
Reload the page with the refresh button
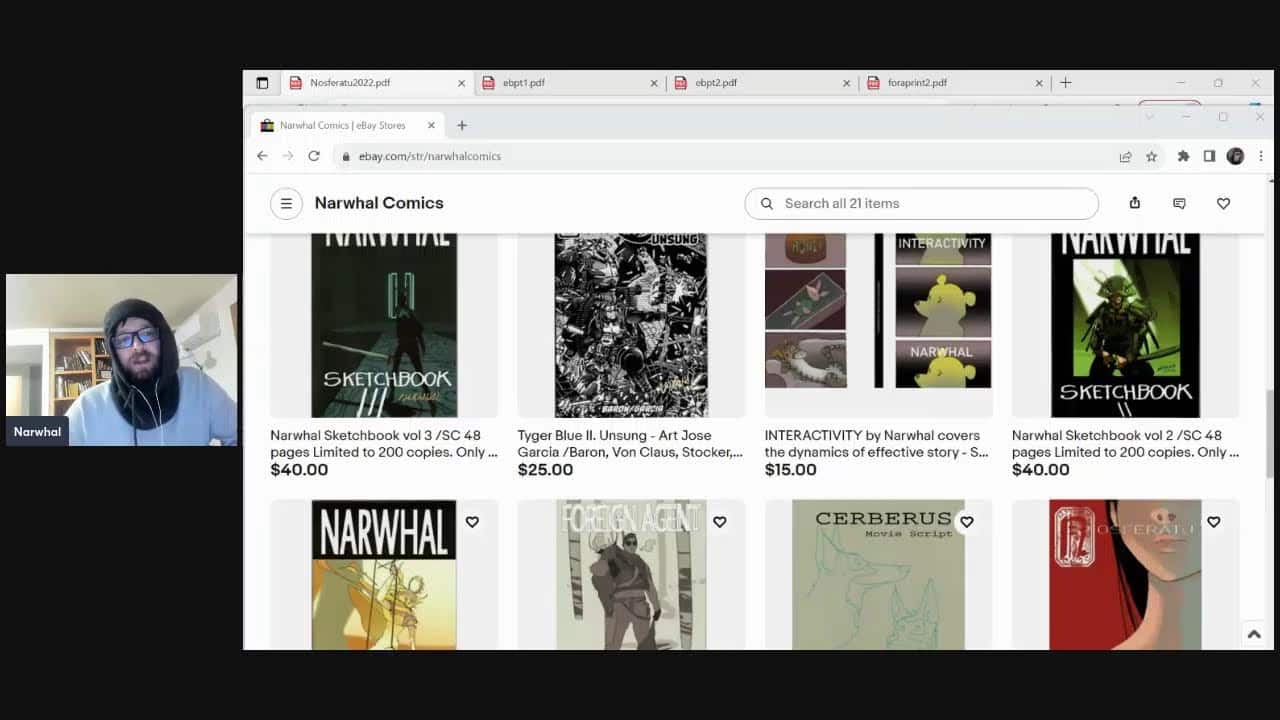[x=314, y=156]
